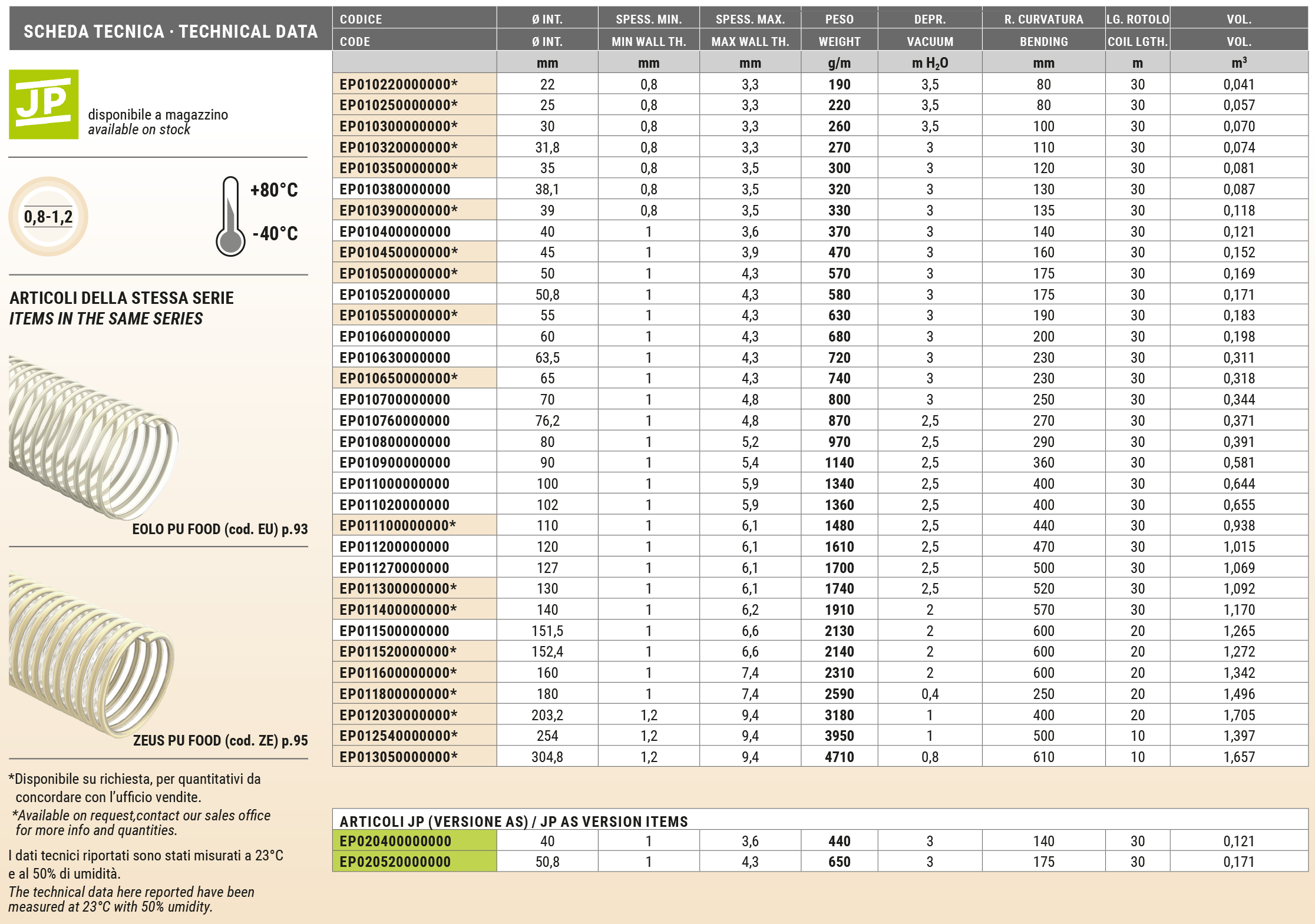The height and width of the screenshot is (924, 1315).
Task: Click the 0,8-1,2 wall thickness circle icon
Action: tap(48, 217)
